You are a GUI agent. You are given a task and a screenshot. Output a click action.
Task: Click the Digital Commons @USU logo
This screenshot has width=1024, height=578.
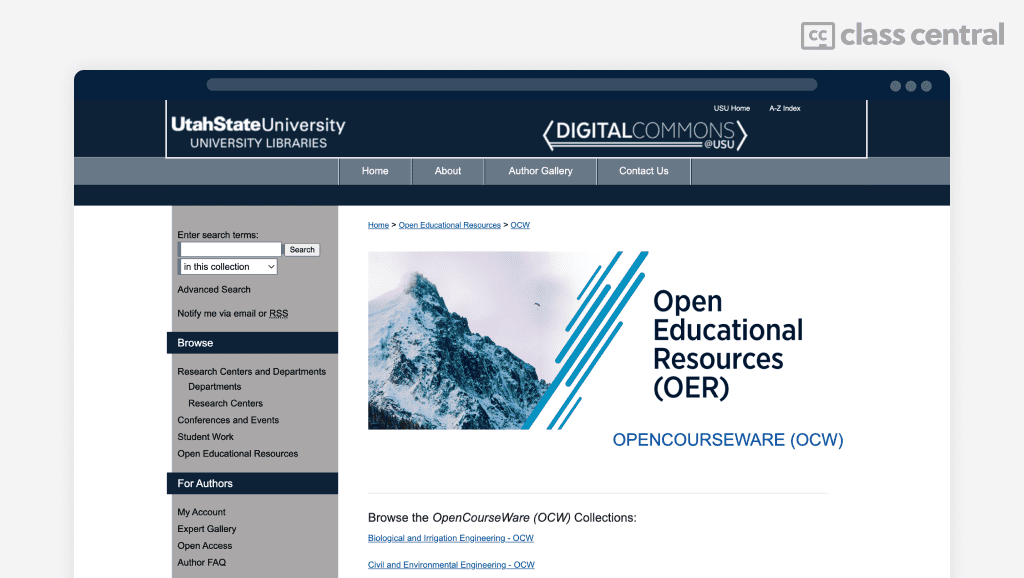[x=644, y=133]
